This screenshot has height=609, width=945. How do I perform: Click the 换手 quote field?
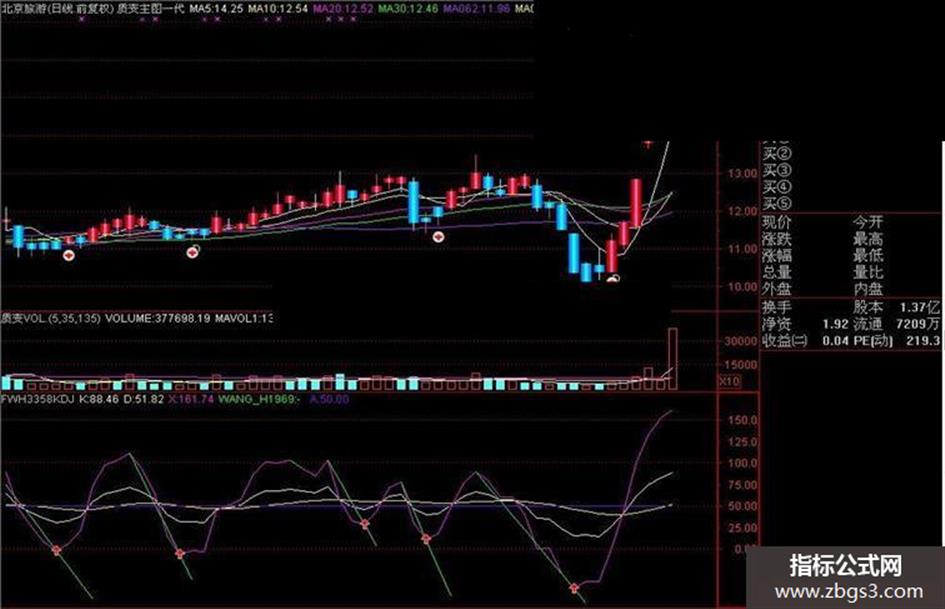point(777,307)
